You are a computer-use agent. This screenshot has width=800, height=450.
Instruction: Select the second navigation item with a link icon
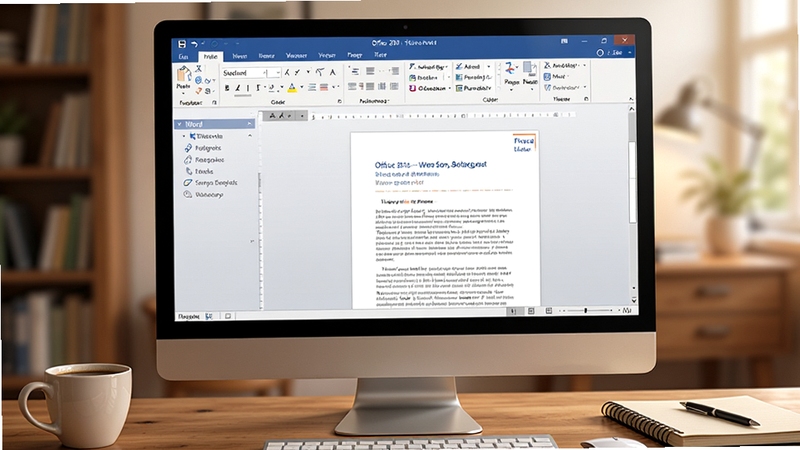(203, 148)
